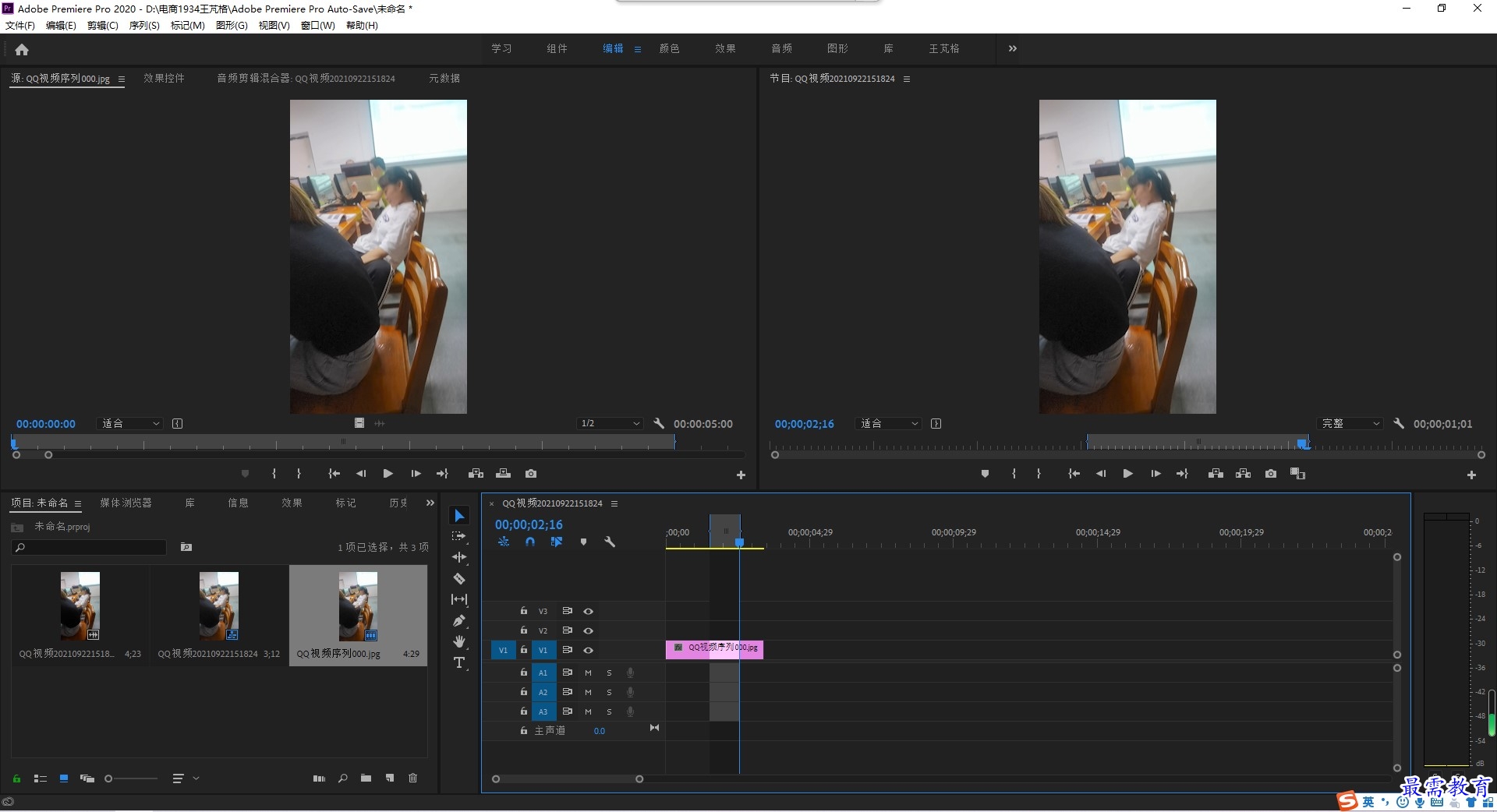Open 序列(S) menu
1497x812 pixels.
pos(144,26)
